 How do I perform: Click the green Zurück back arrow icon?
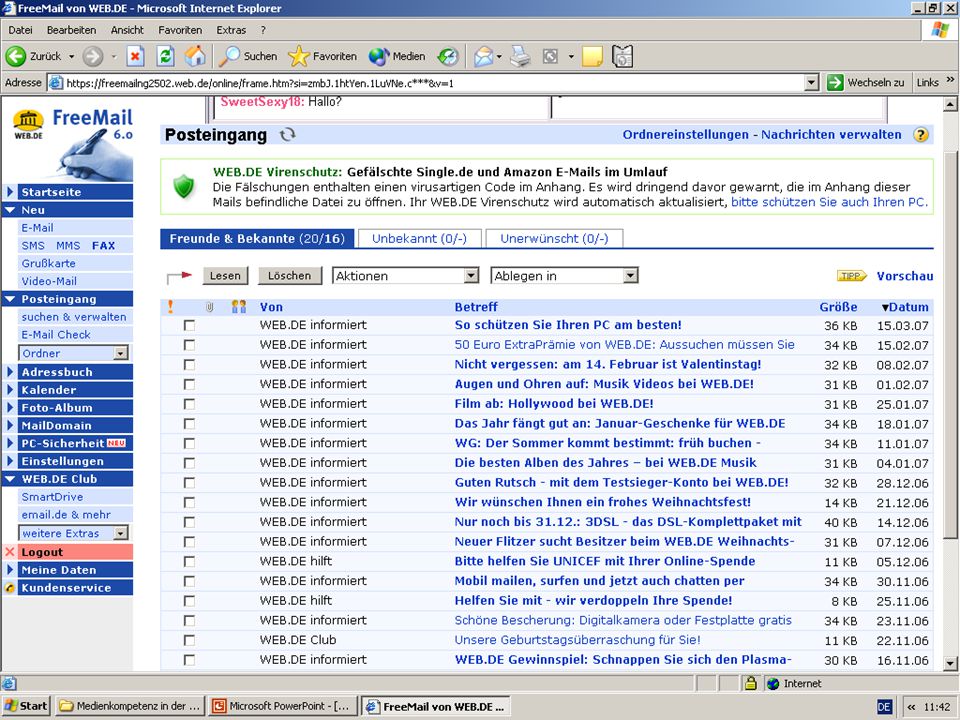pyautogui.click(x=16, y=56)
